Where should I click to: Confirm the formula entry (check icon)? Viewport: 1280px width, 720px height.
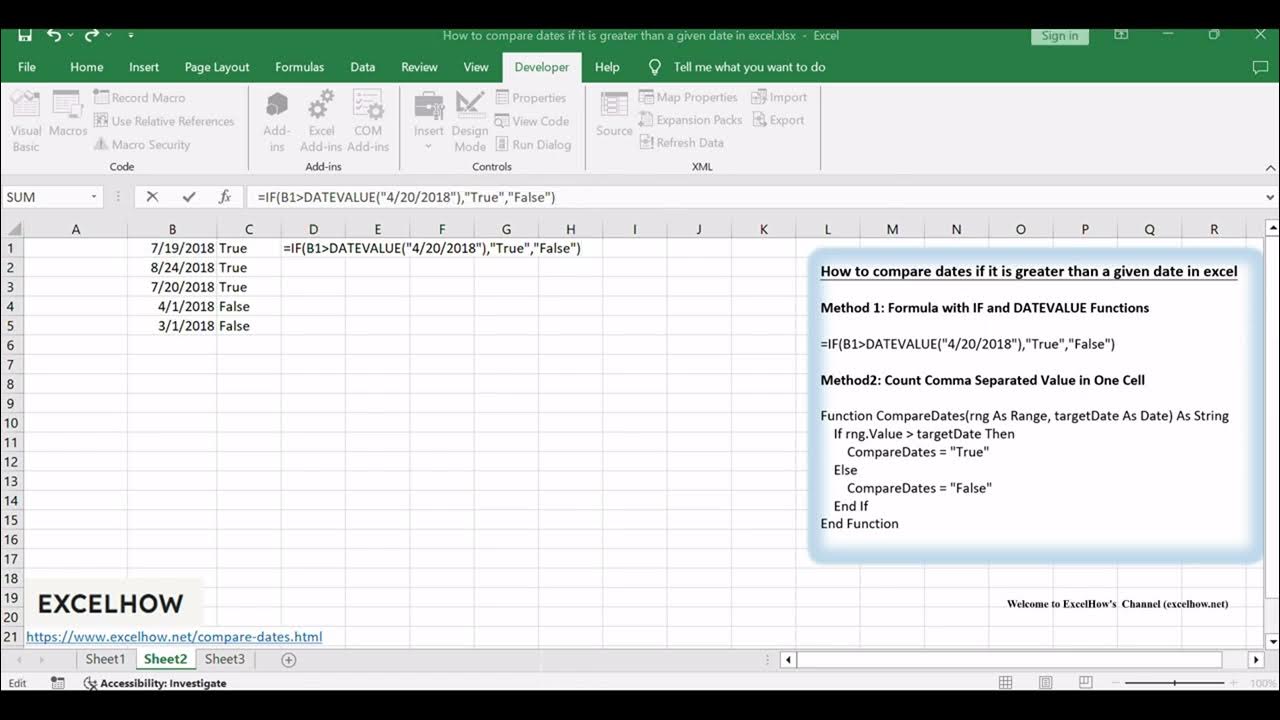189,197
